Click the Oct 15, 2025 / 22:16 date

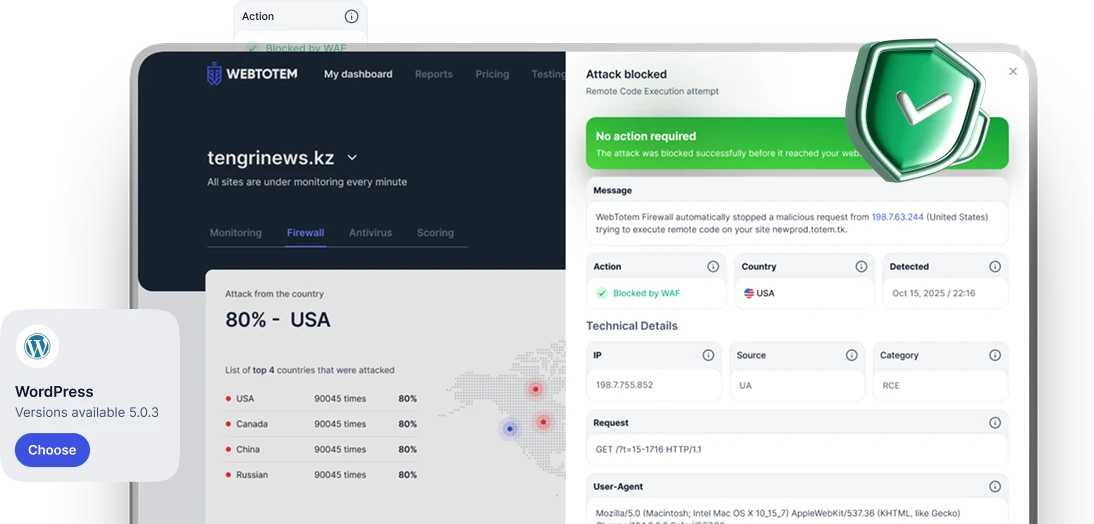click(x=934, y=293)
